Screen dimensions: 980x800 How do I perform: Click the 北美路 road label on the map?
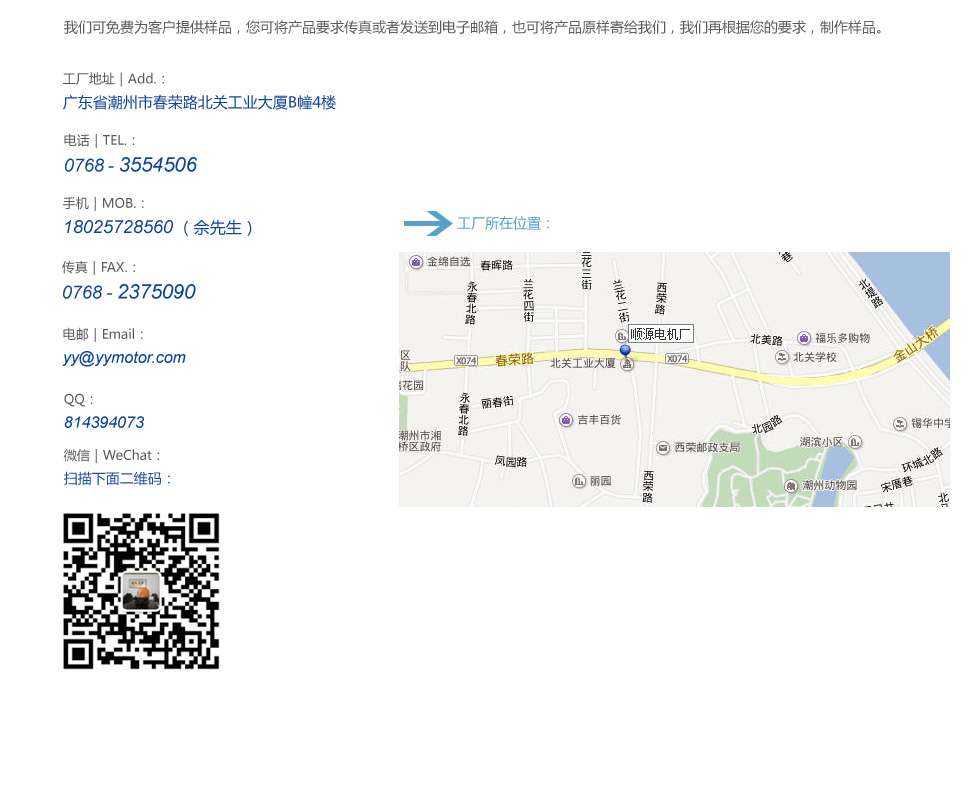(x=766, y=339)
